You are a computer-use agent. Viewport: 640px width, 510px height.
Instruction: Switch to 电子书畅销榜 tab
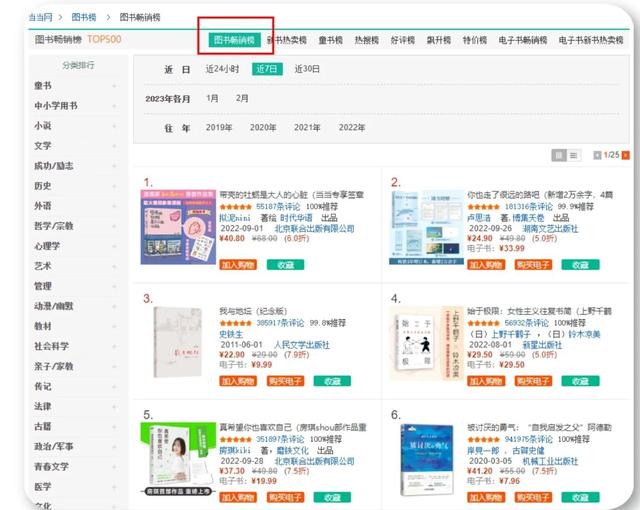pyautogui.click(x=523, y=40)
